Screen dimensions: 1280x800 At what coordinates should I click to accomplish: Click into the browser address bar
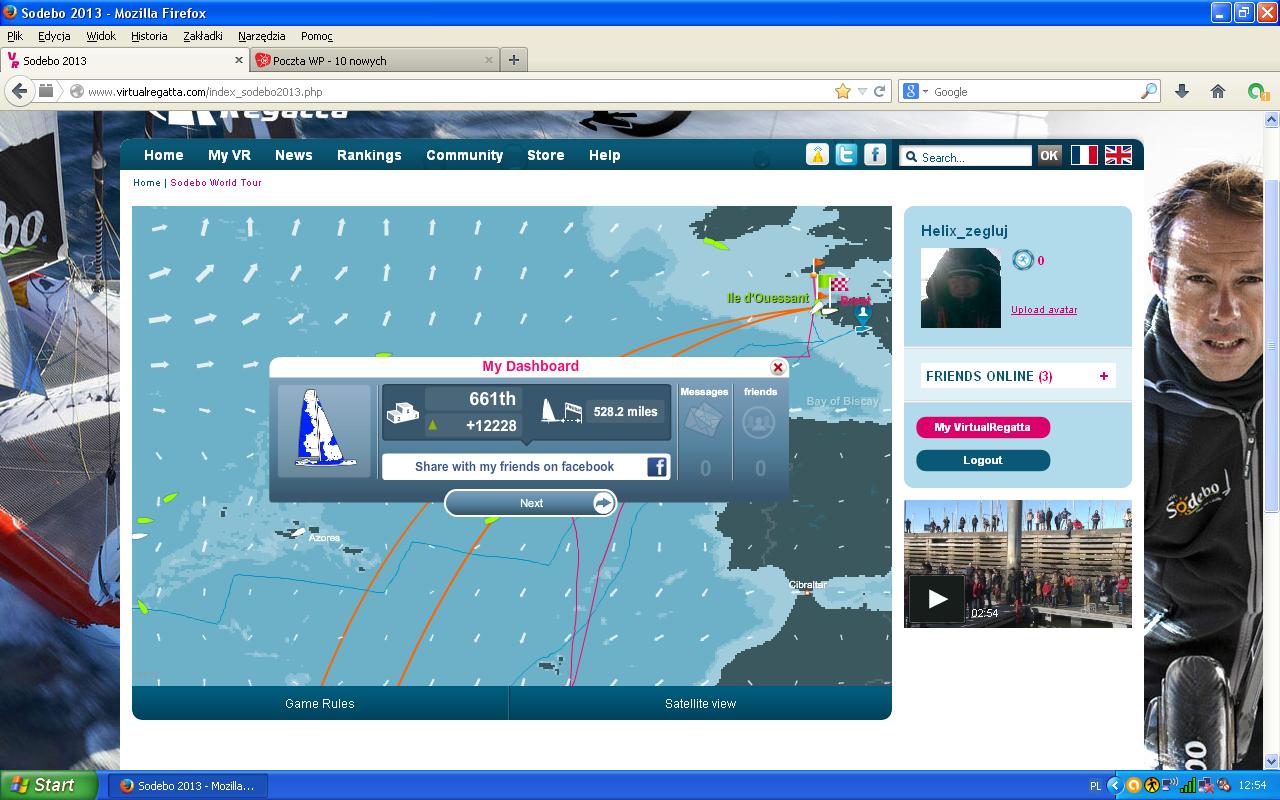tap(458, 91)
